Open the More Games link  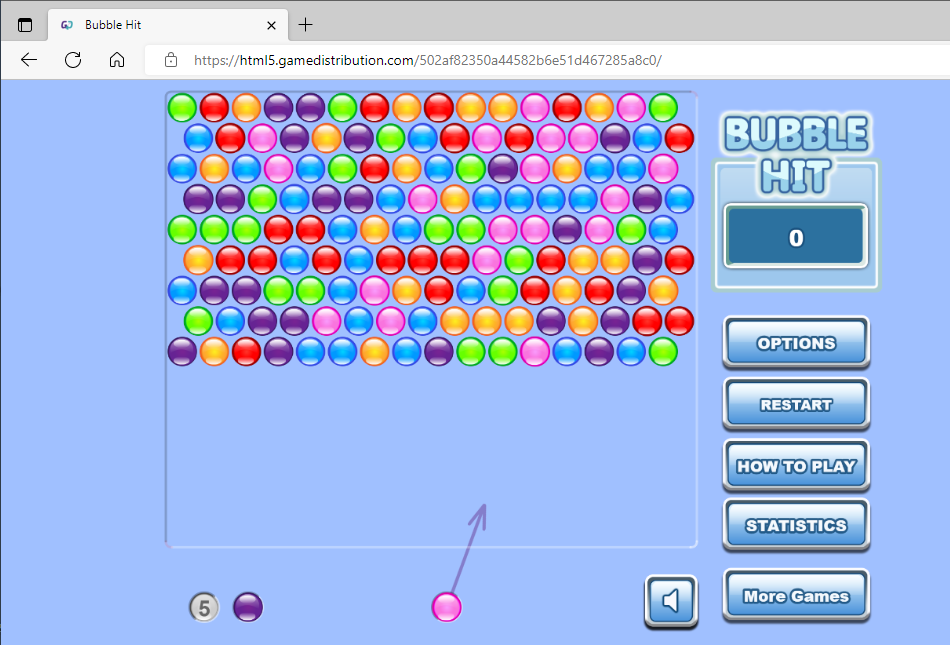click(x=796, y=596)
